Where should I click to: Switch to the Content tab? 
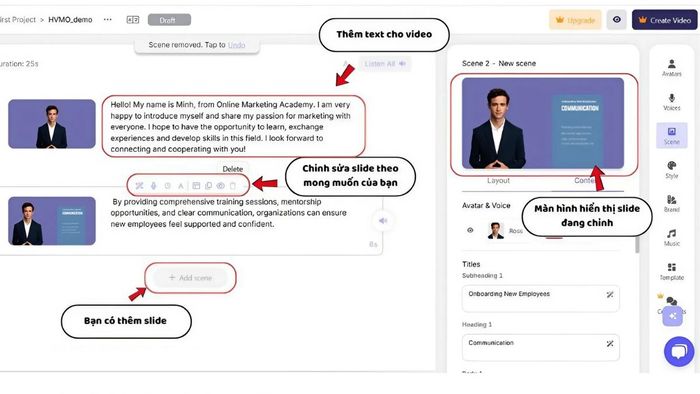click(x=585, y=181)
